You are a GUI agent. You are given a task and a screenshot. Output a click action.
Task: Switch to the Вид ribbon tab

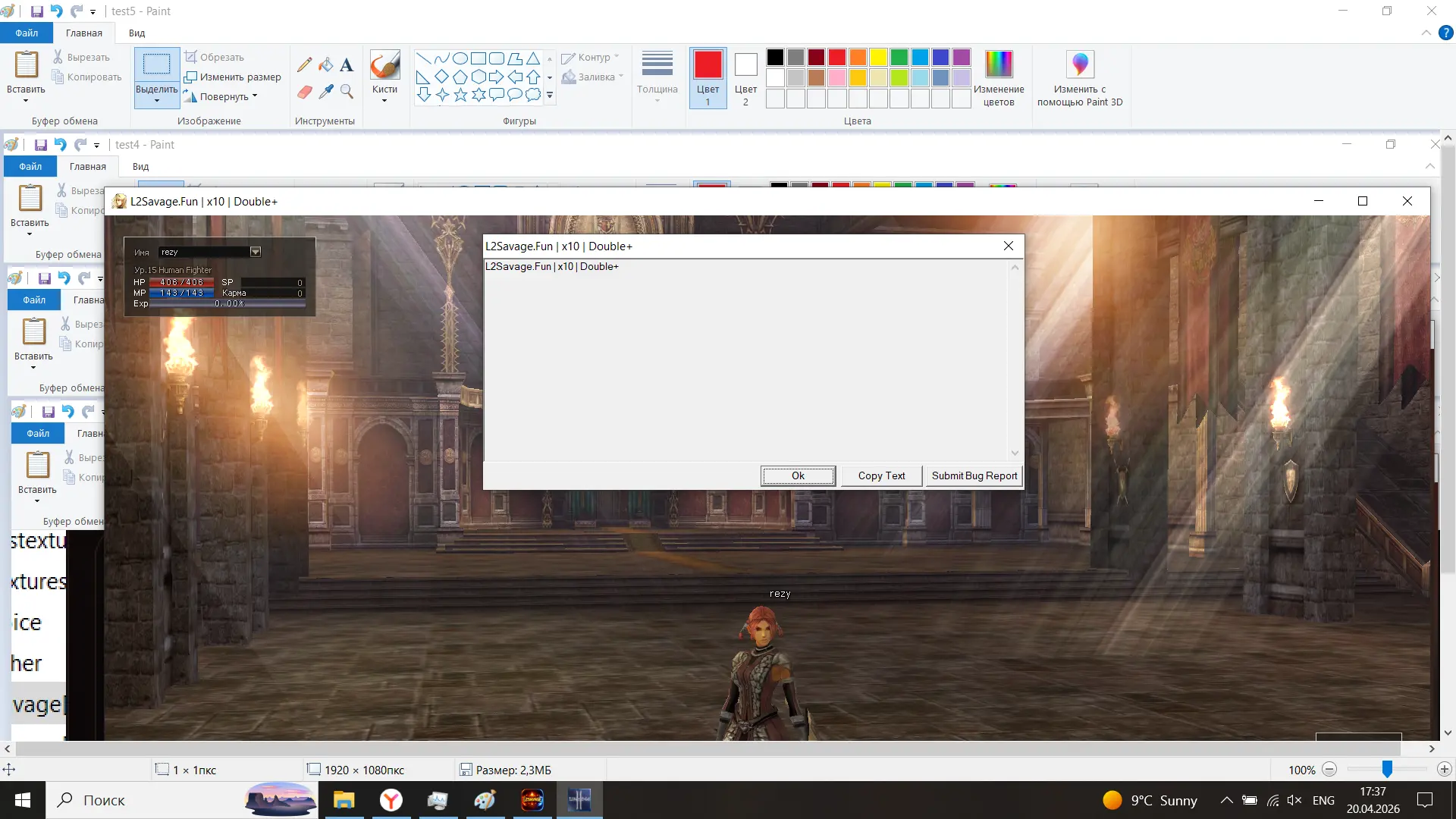pos(136,33)
